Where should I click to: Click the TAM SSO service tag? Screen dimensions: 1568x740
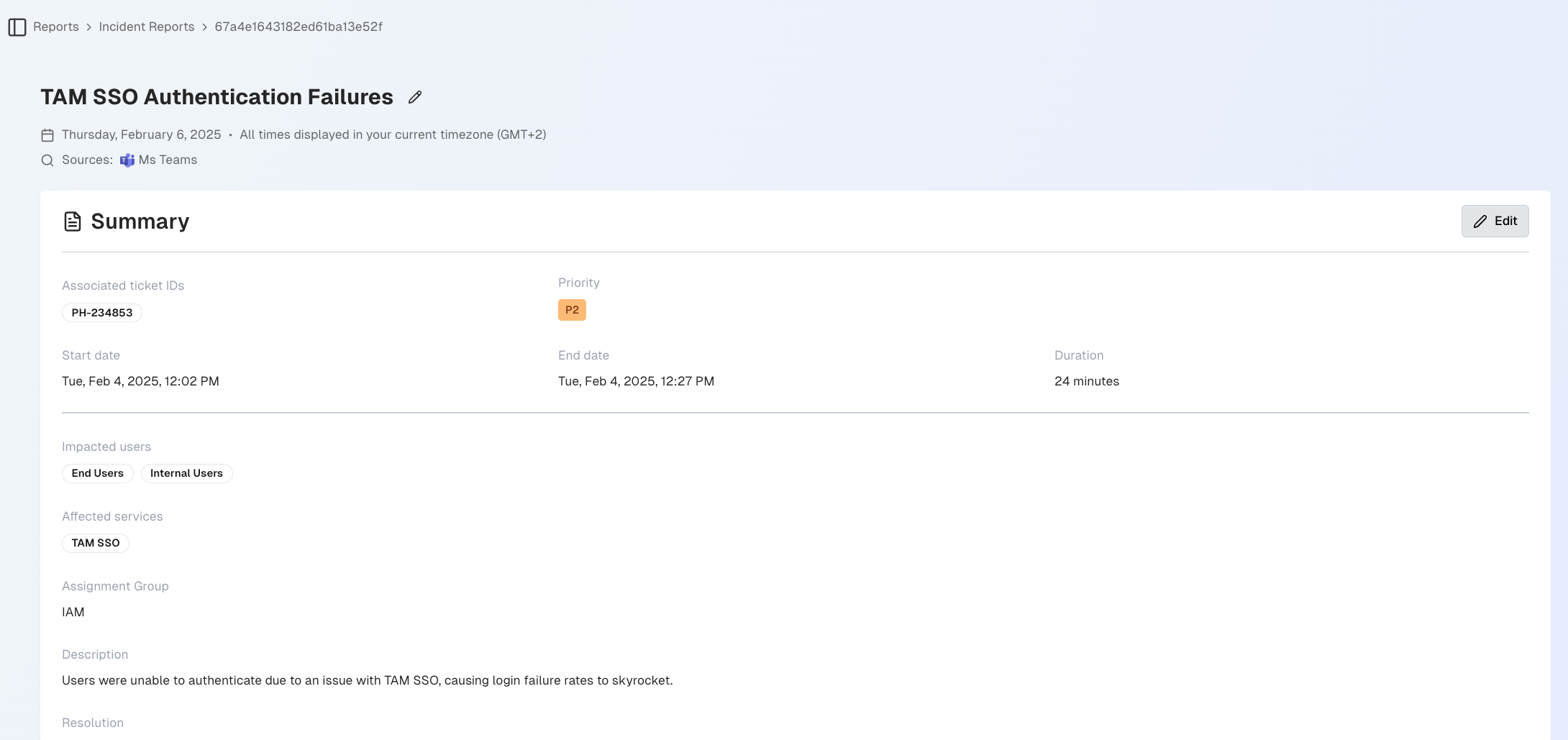pos(96,543)
